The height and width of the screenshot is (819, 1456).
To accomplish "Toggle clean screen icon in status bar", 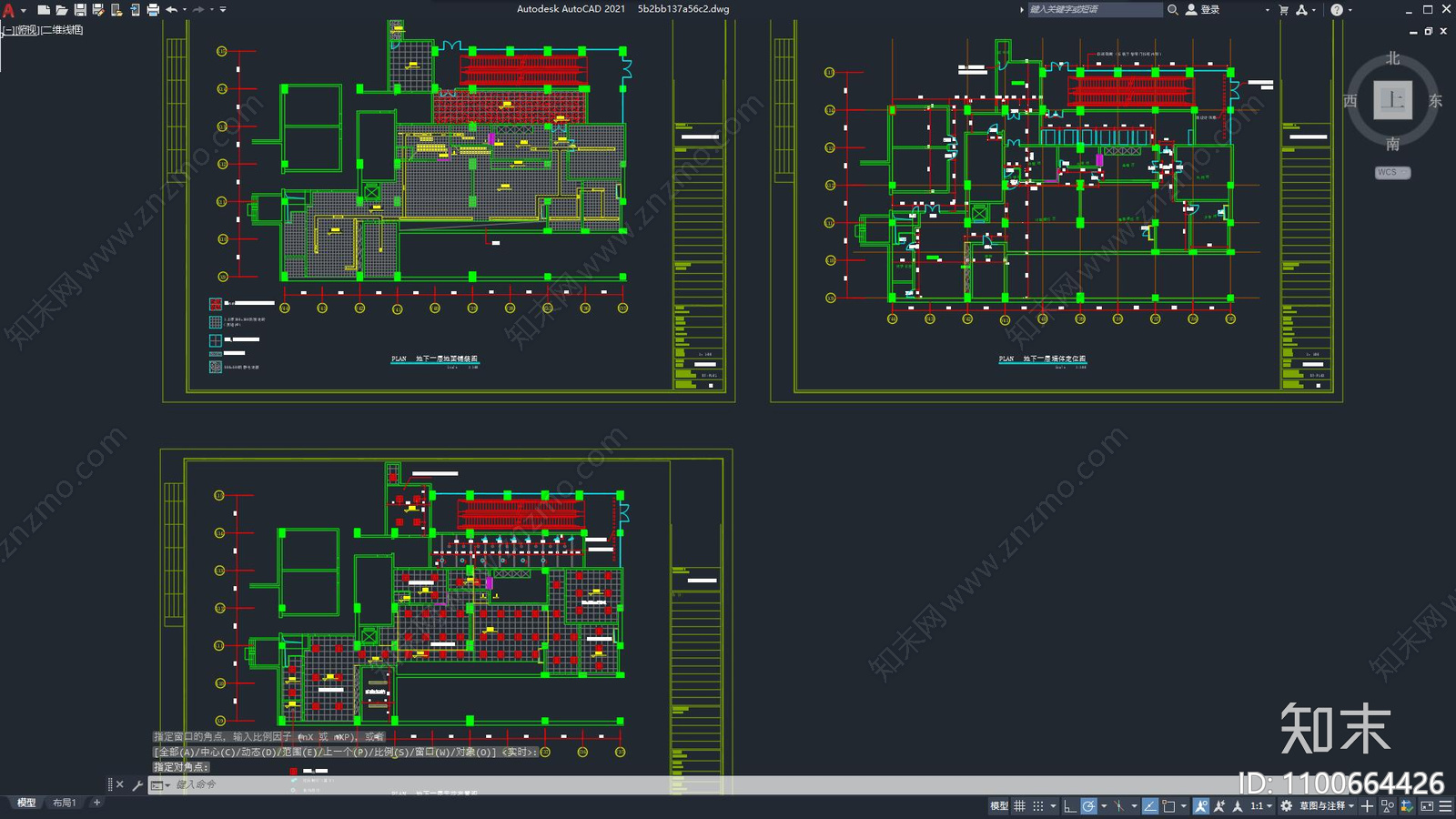I will (1427, 806).
